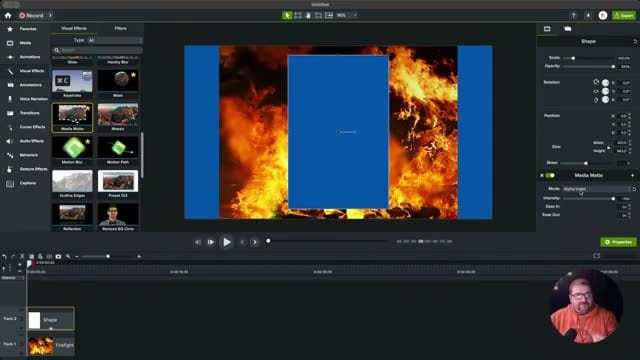Switch to the Filters tab

pyautogui.click(x=120, y=29)
